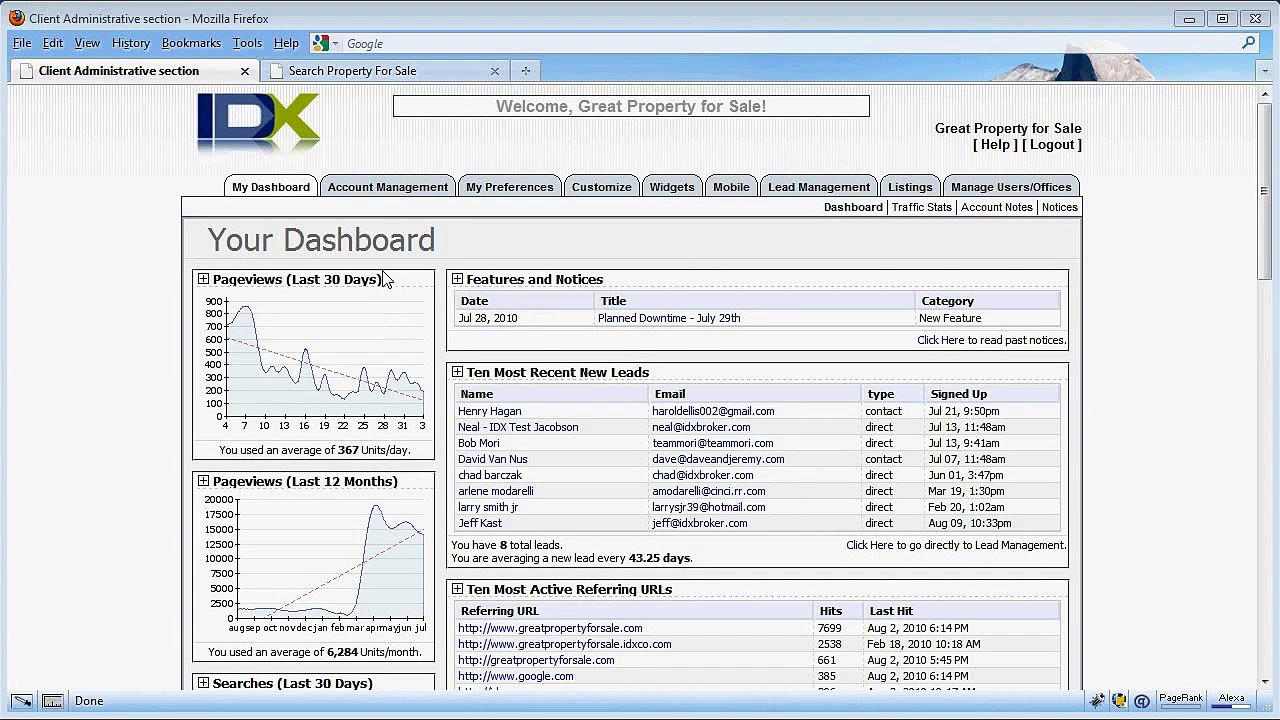Open lead Henry Hagan

490,411
